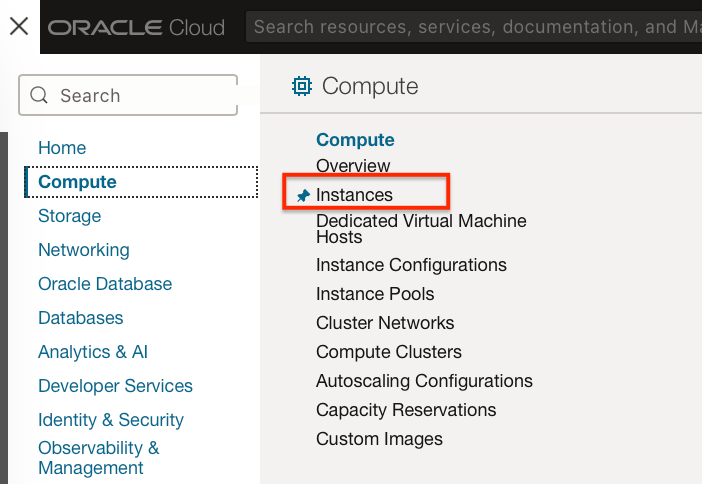The height and width of the screenshot is (484, 702).
Task: Close the navigation menu with the X icon
Action: click(19, 26)
